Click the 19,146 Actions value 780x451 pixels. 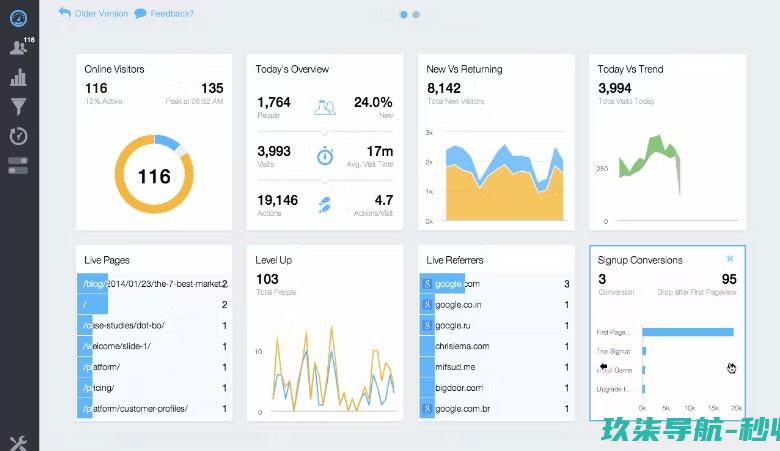coord(277,200)
